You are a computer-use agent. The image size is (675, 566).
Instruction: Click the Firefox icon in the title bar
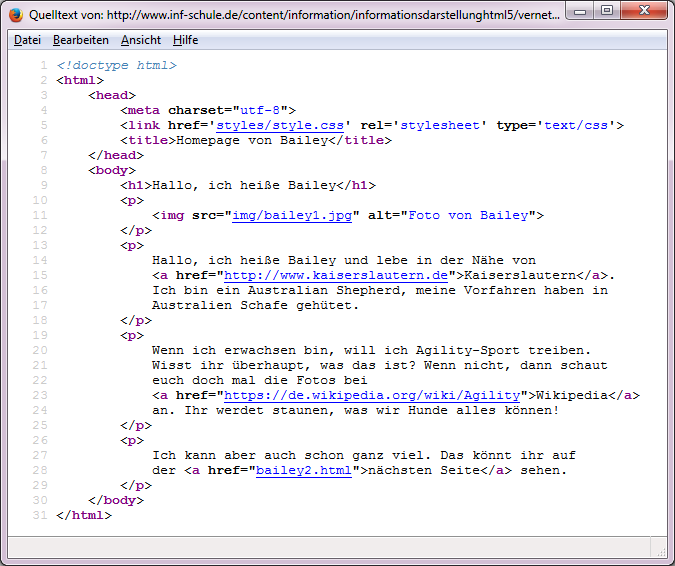(15, 14)
